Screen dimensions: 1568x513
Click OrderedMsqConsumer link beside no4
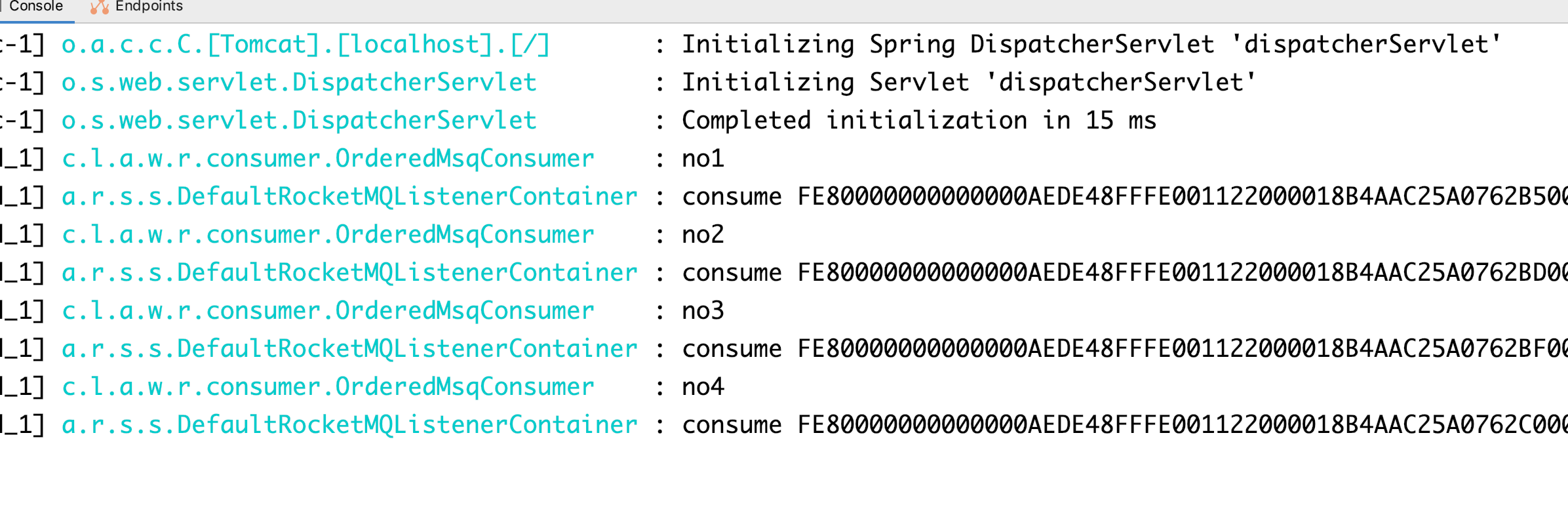point(327,386)
